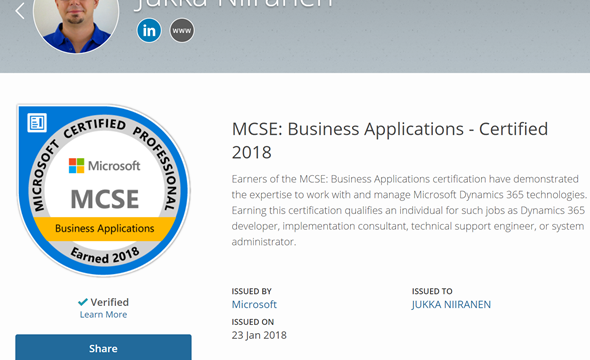Image resolution: width=590 pixels, height=360 pixels.
Task: Open the LinkedIn profile icon
Action: point(149,30)
